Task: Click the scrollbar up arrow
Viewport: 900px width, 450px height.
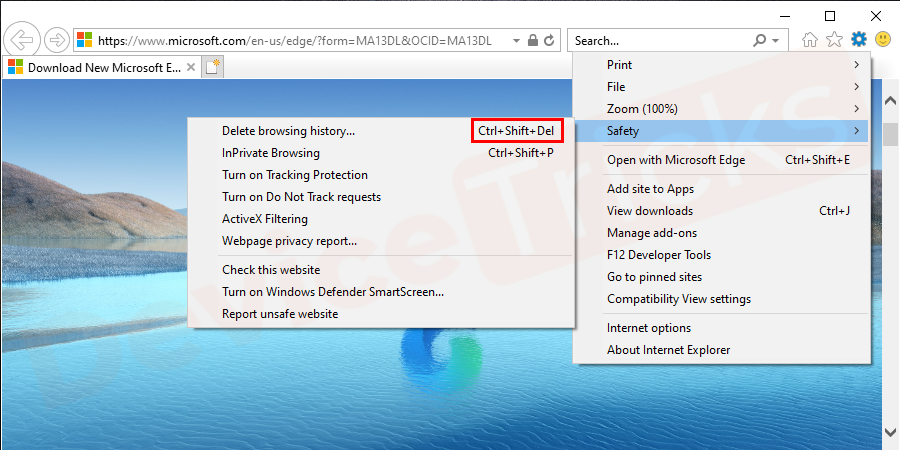Action: [x=890, y=100]
